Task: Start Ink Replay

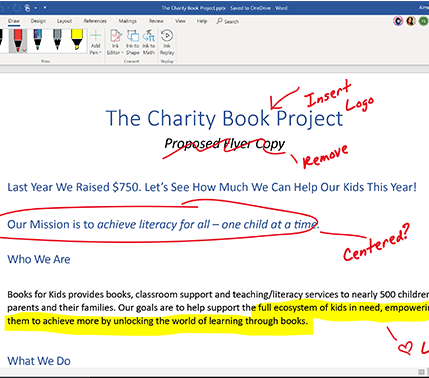Action: point(167,42)
